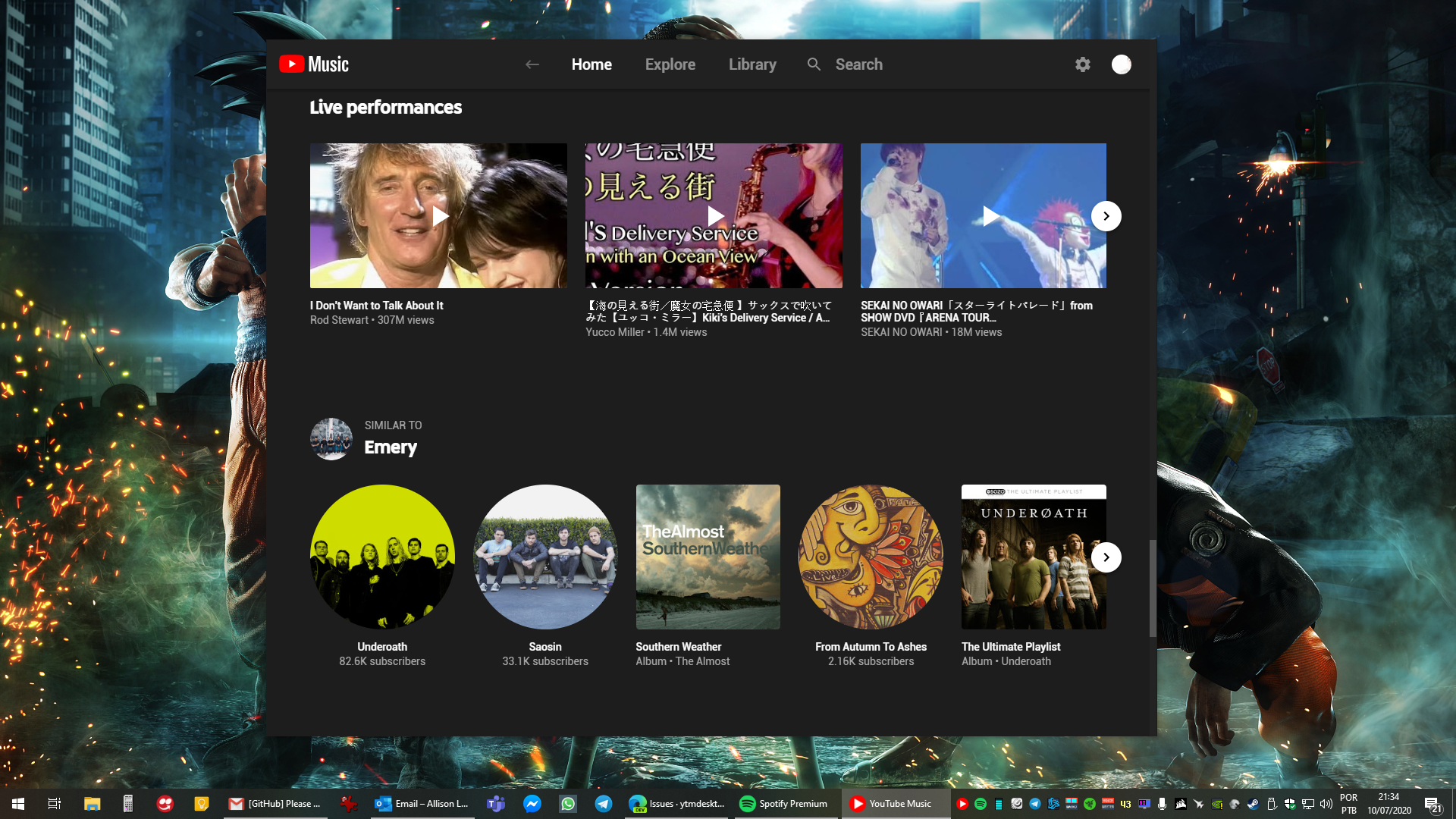Viewport: 1456px width, 819px height.
Task: Open Messenger from the taskbar
Action: coord(532,804)
